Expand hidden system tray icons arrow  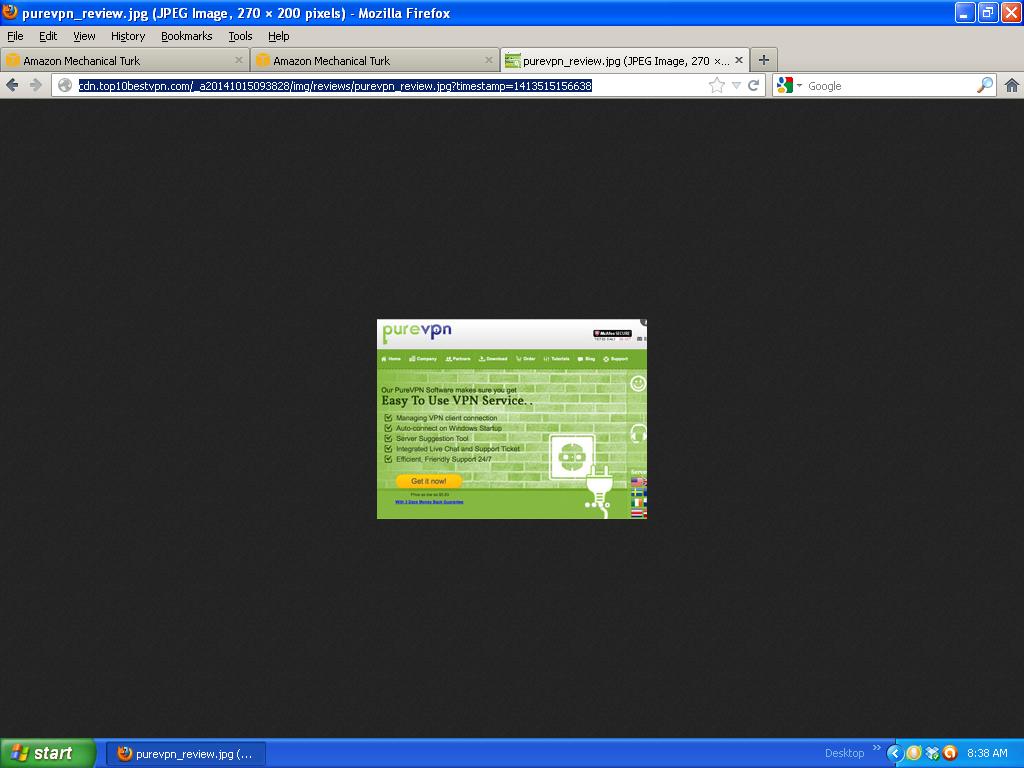[x=895, y=753]
